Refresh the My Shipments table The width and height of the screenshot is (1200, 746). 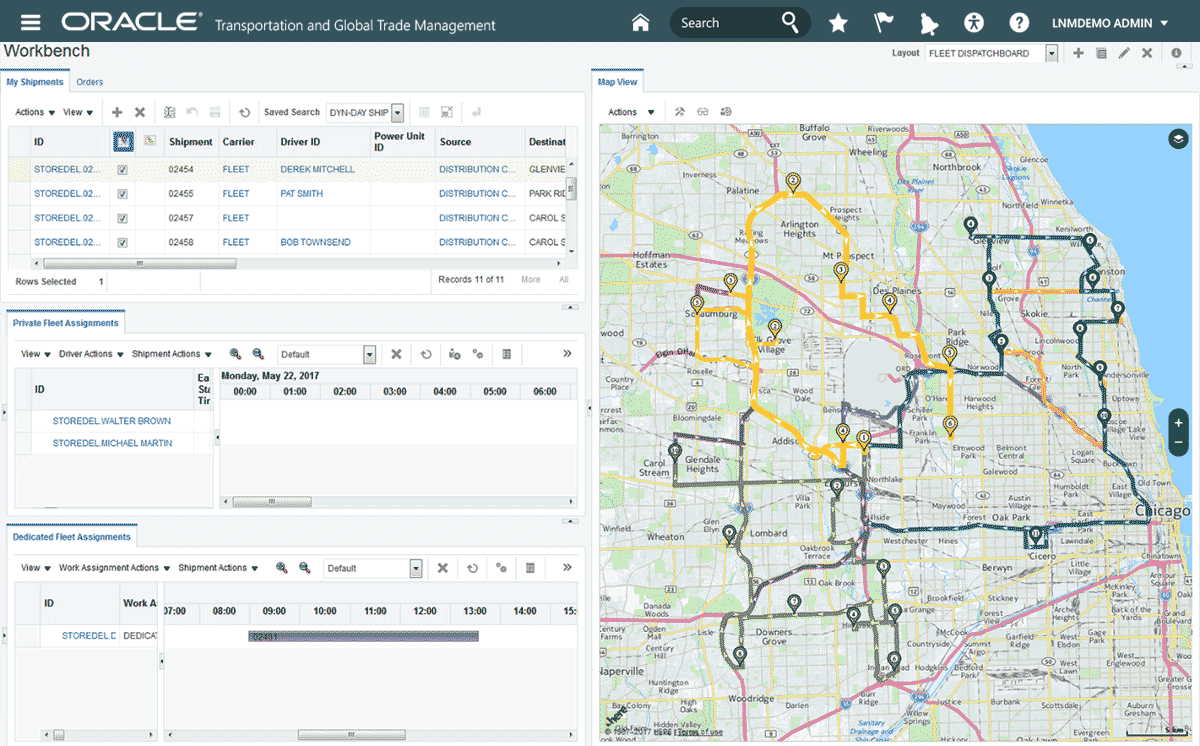245,113
